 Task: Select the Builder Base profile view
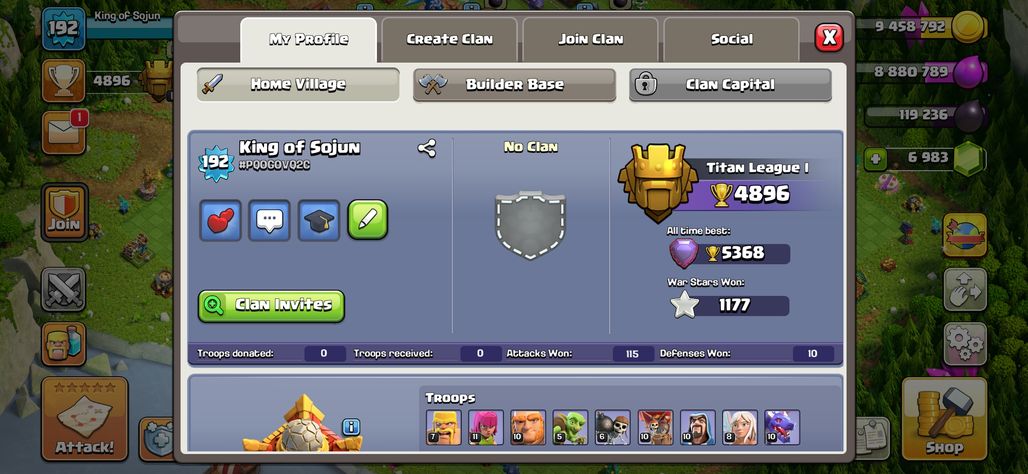tap(515, 85)
